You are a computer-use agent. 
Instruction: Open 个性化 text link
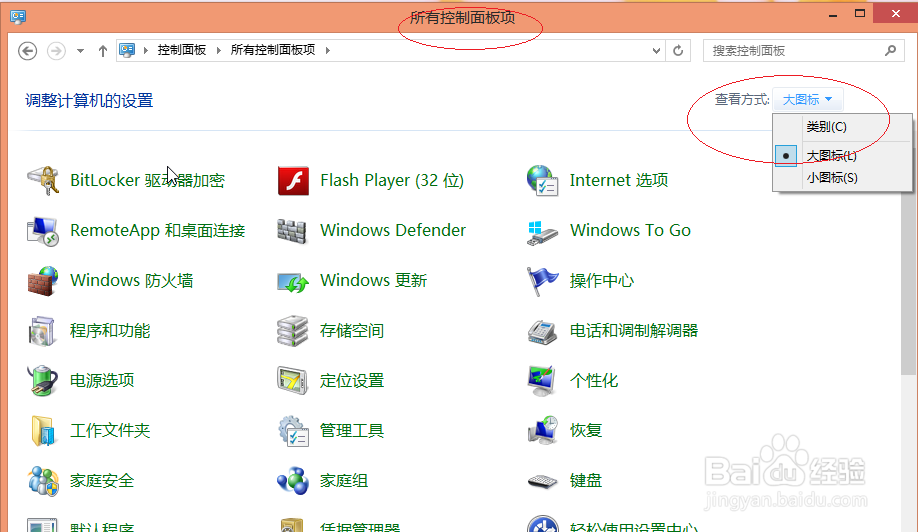[594, 381]
